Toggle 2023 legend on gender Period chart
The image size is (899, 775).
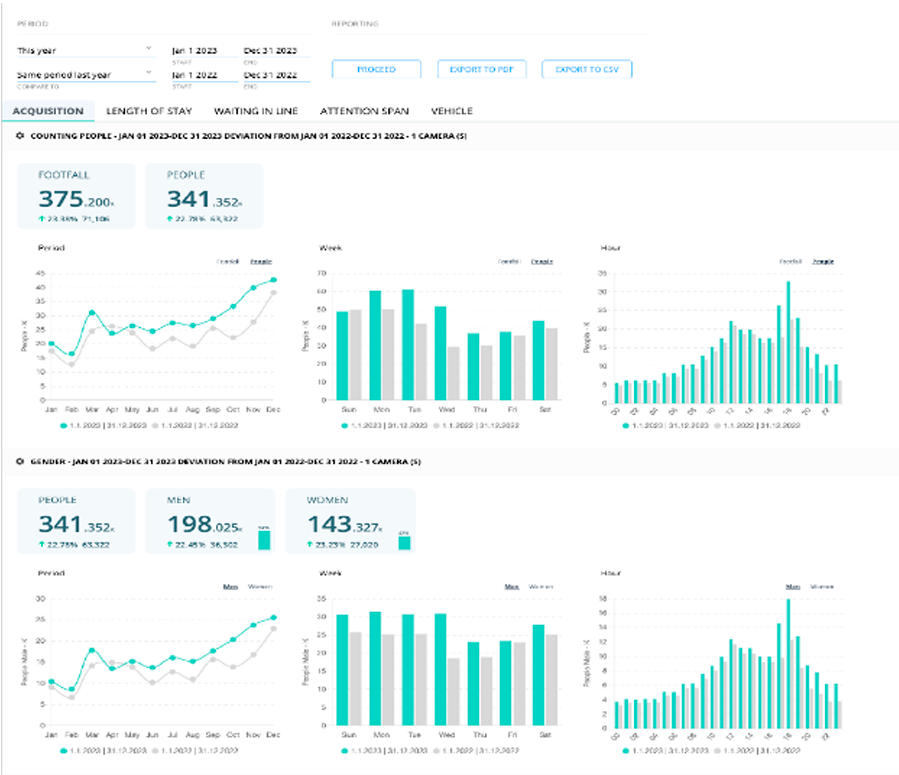103,750
